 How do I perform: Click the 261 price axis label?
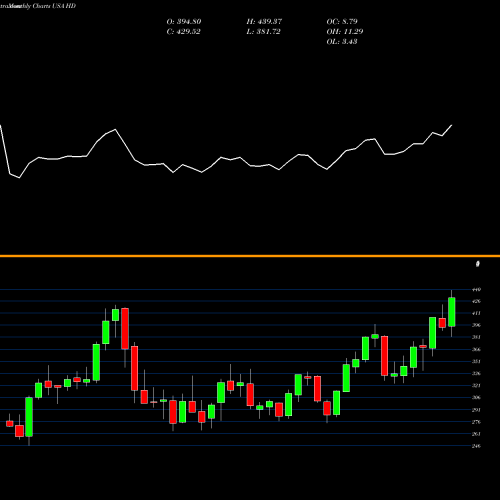pos(476,434)
